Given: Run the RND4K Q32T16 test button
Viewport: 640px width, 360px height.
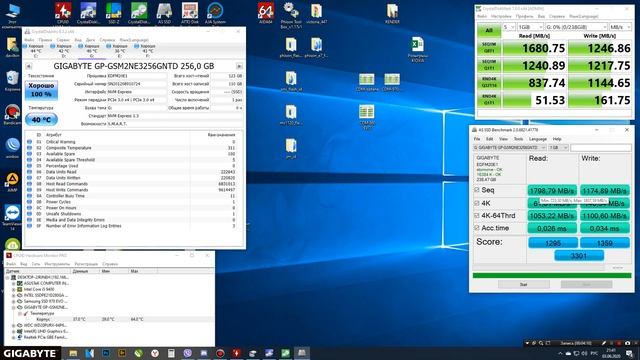Looking at the screenshot, I should click(x=489, y=83).
